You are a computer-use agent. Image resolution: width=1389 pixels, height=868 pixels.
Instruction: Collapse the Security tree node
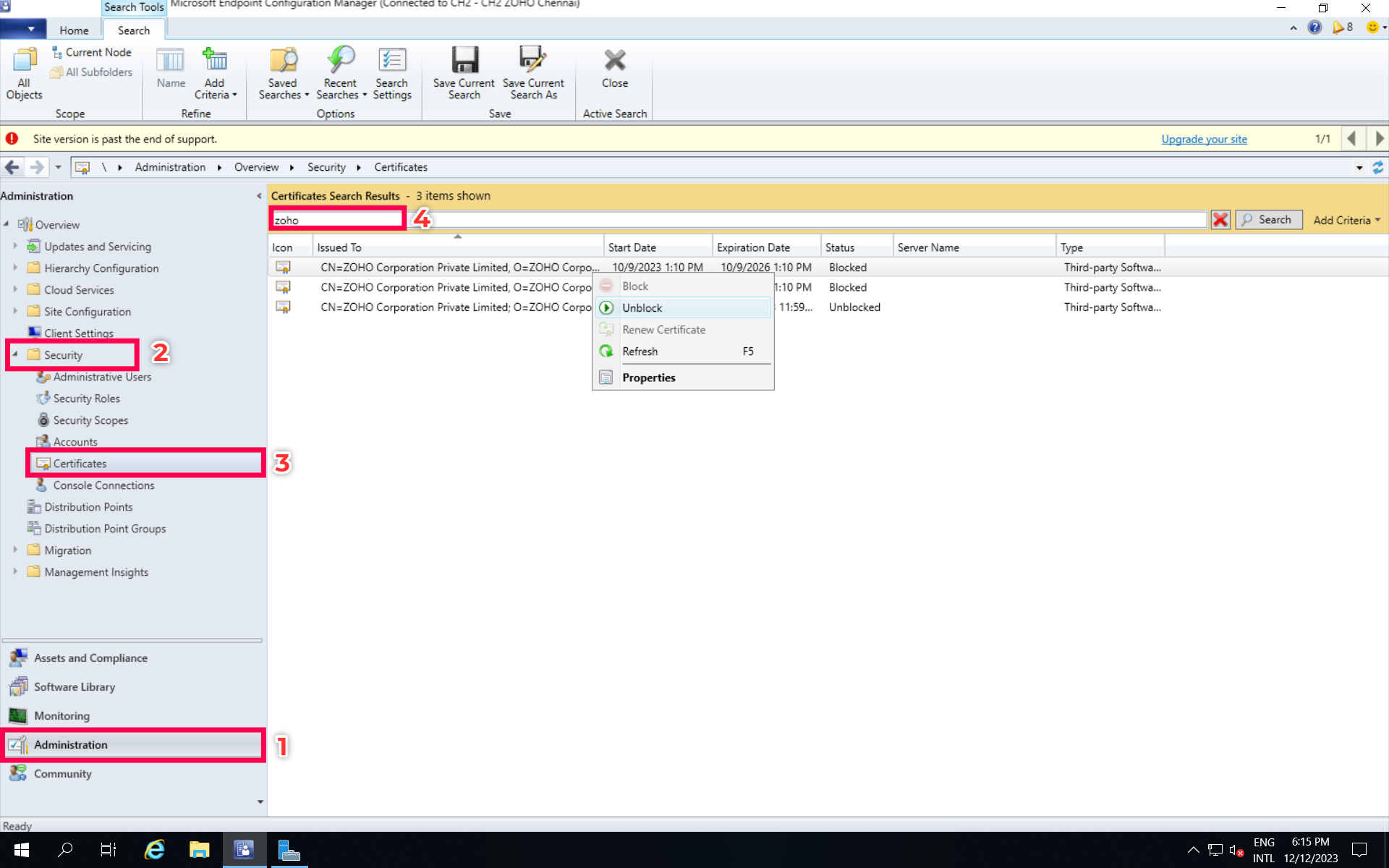[14, 354]
